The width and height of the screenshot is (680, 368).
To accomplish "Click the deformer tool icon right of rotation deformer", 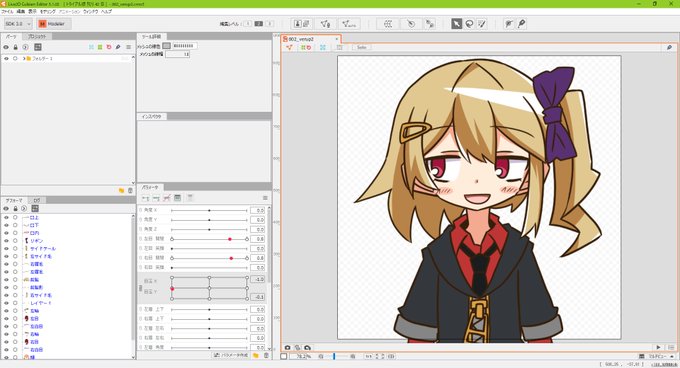I will click(x=430, y=24).
